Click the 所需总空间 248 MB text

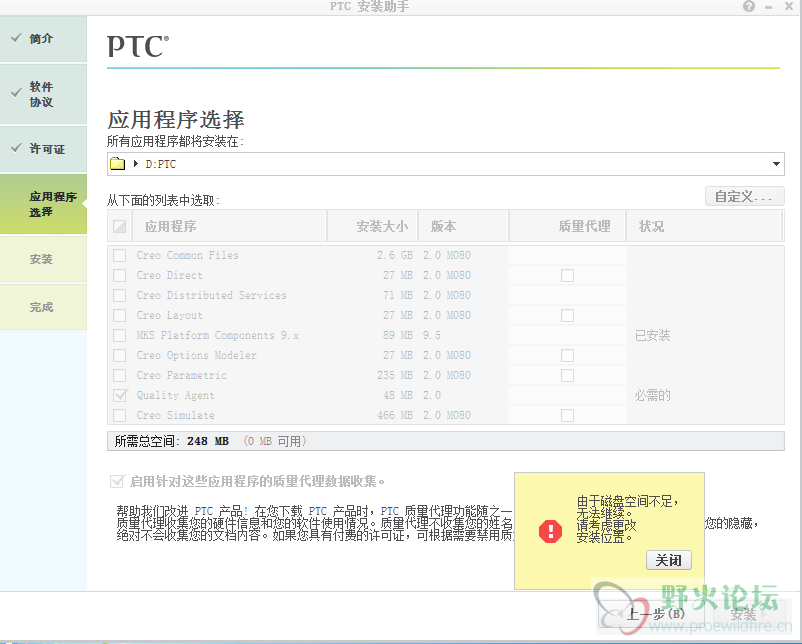pos(172,441)
